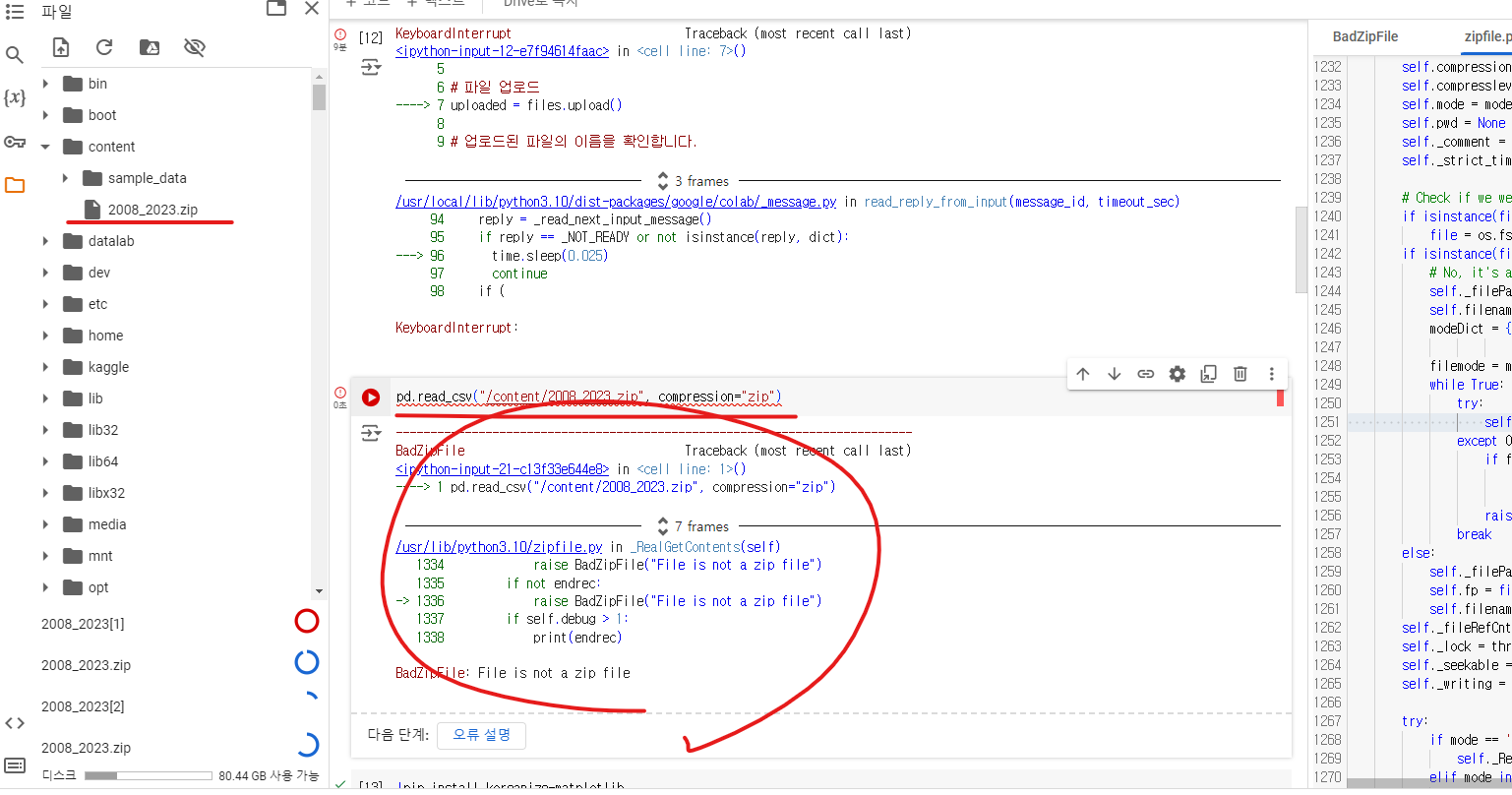Open the /usr/lib/python3.10/zipfile.py link

[x=499, y=547]
